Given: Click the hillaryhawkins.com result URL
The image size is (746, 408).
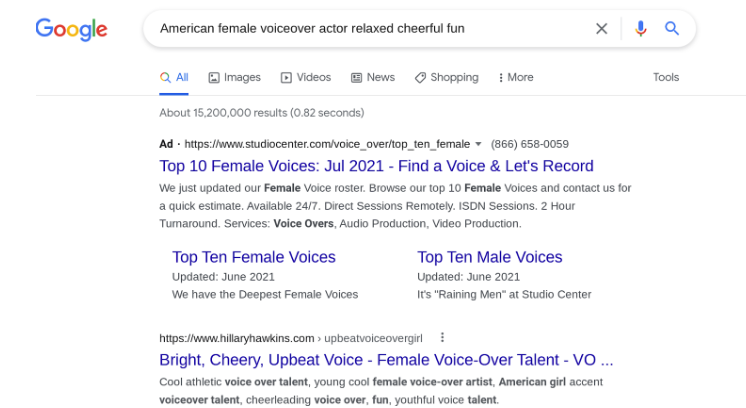Looking at the screenshot, I should pyautogui.click(x=291, y=338).
